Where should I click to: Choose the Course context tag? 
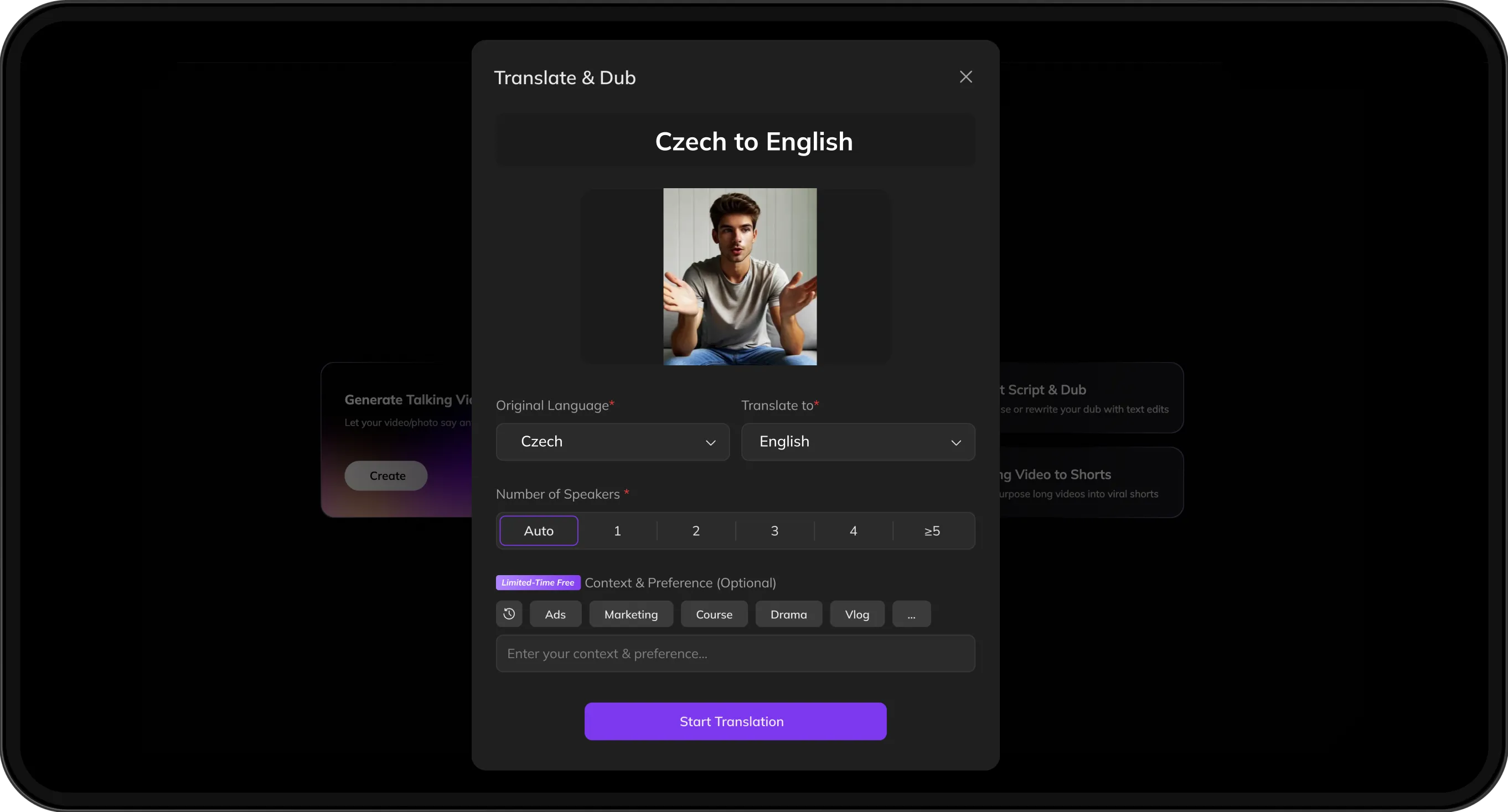(x=714, y=613)
